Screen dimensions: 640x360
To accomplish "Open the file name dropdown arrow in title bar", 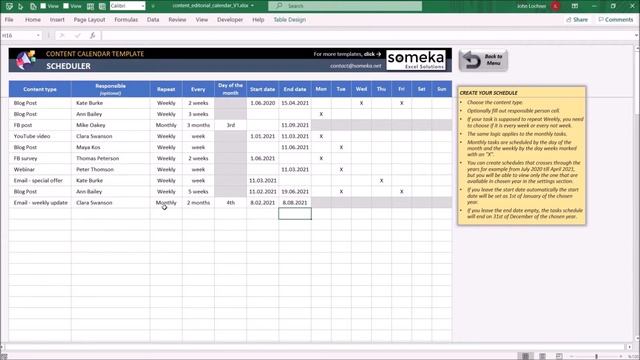I will 252,6.
